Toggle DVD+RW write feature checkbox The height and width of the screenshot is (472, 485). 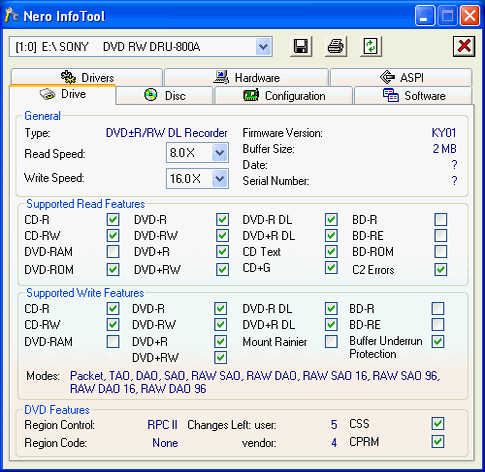(x=220, y=357)
